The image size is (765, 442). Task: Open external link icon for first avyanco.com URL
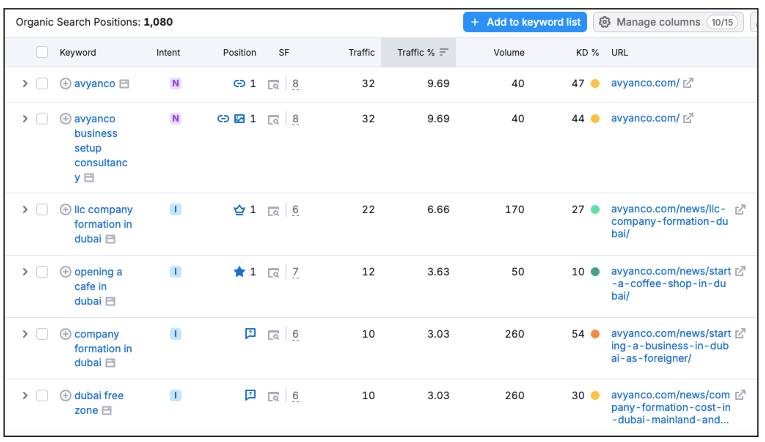[x=688, y=84]
